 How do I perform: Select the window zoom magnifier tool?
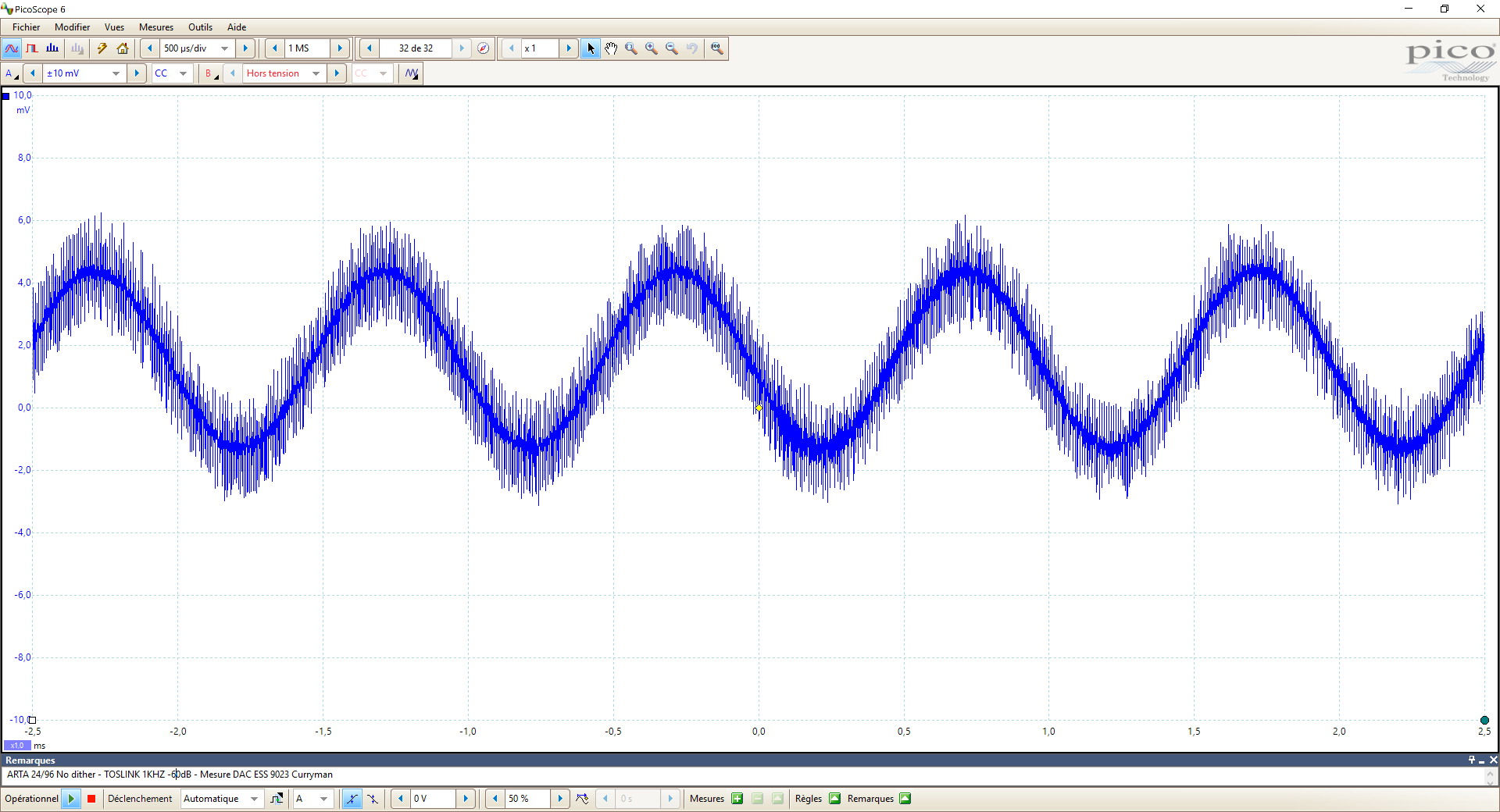[x=631, y=48]
